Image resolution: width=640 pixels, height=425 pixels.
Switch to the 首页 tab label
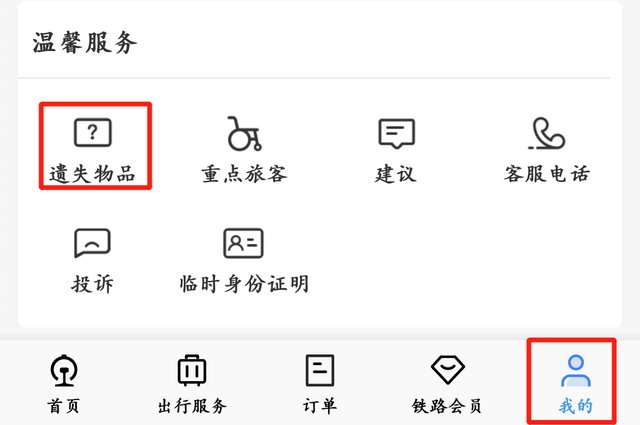click(63, 406)
